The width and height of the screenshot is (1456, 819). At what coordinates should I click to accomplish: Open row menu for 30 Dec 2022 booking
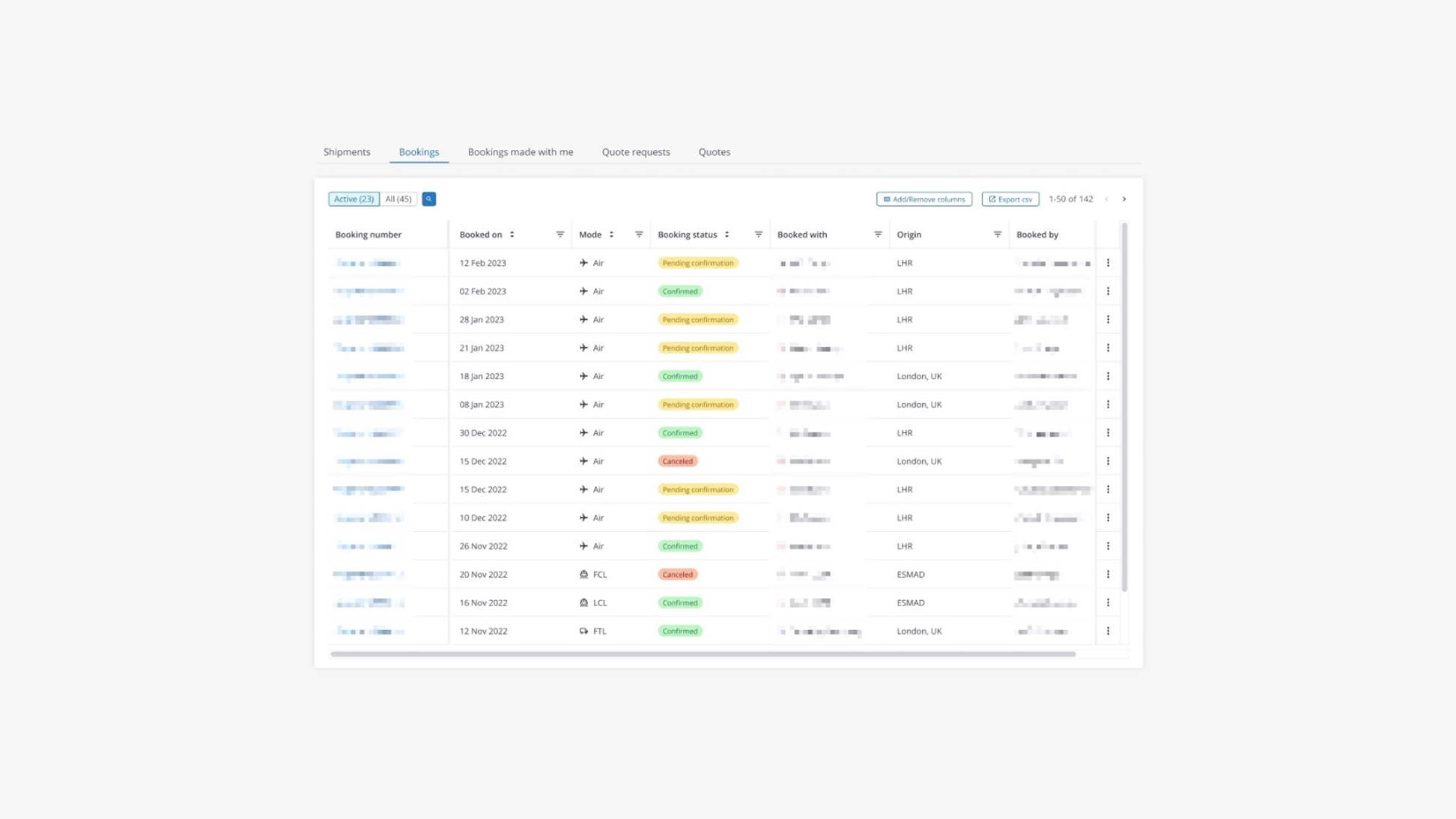point(1108,432)
